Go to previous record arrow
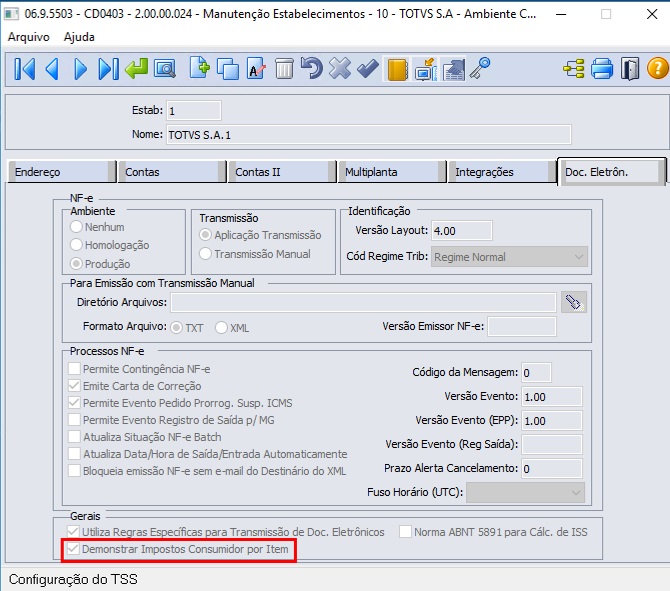The image size is (670, 591). [52, 69]
